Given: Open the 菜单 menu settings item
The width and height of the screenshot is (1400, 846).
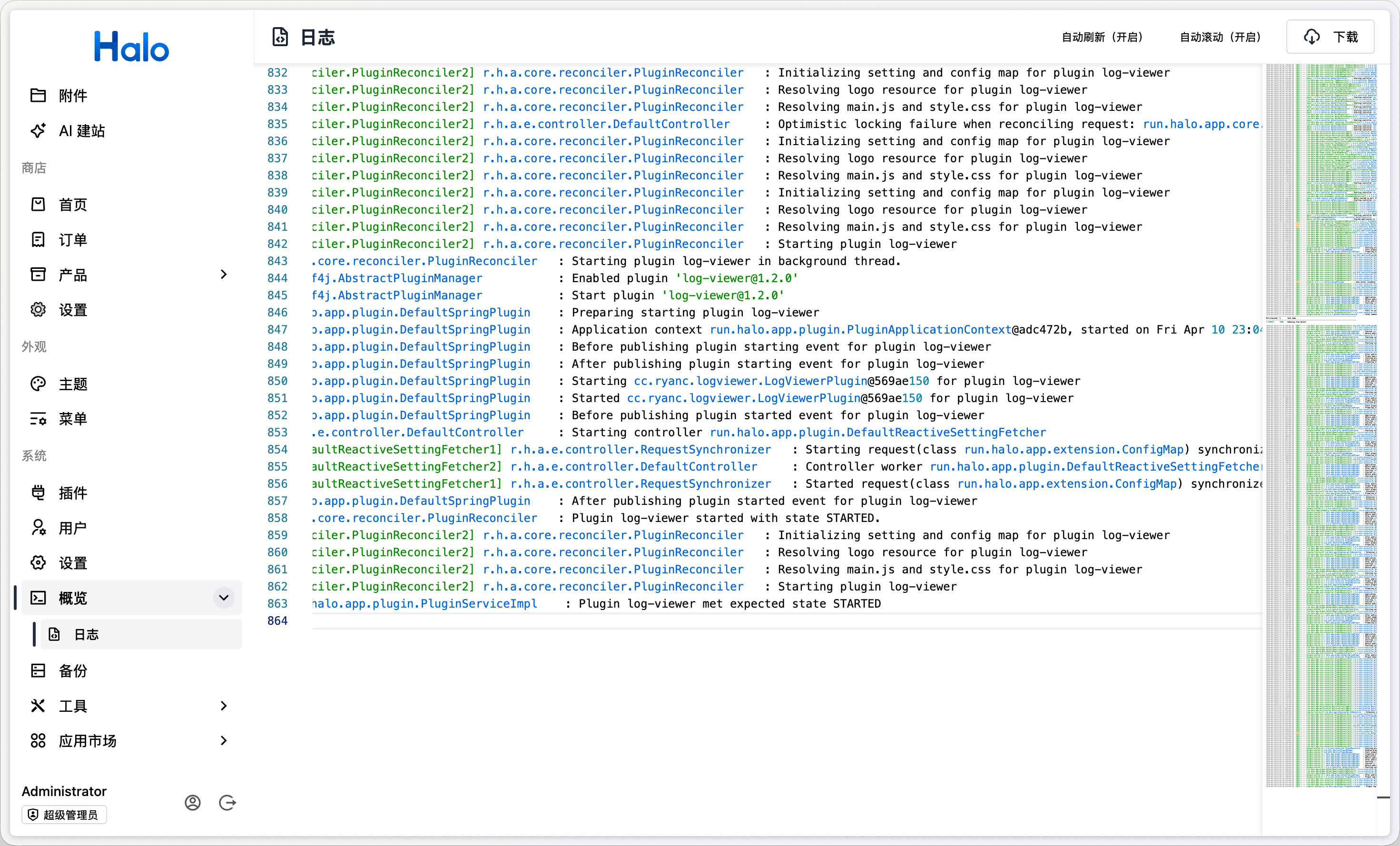Looking at the screenshot, I should click(73, 419).
